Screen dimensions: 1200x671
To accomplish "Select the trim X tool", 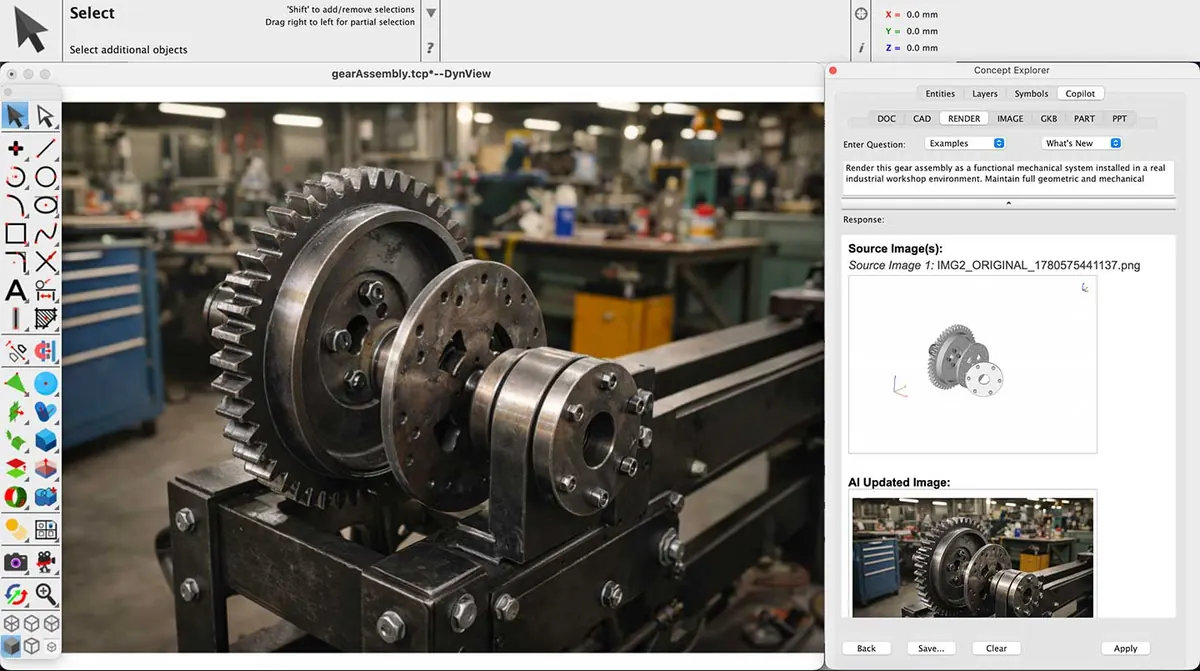I will [x=46, y=263].
